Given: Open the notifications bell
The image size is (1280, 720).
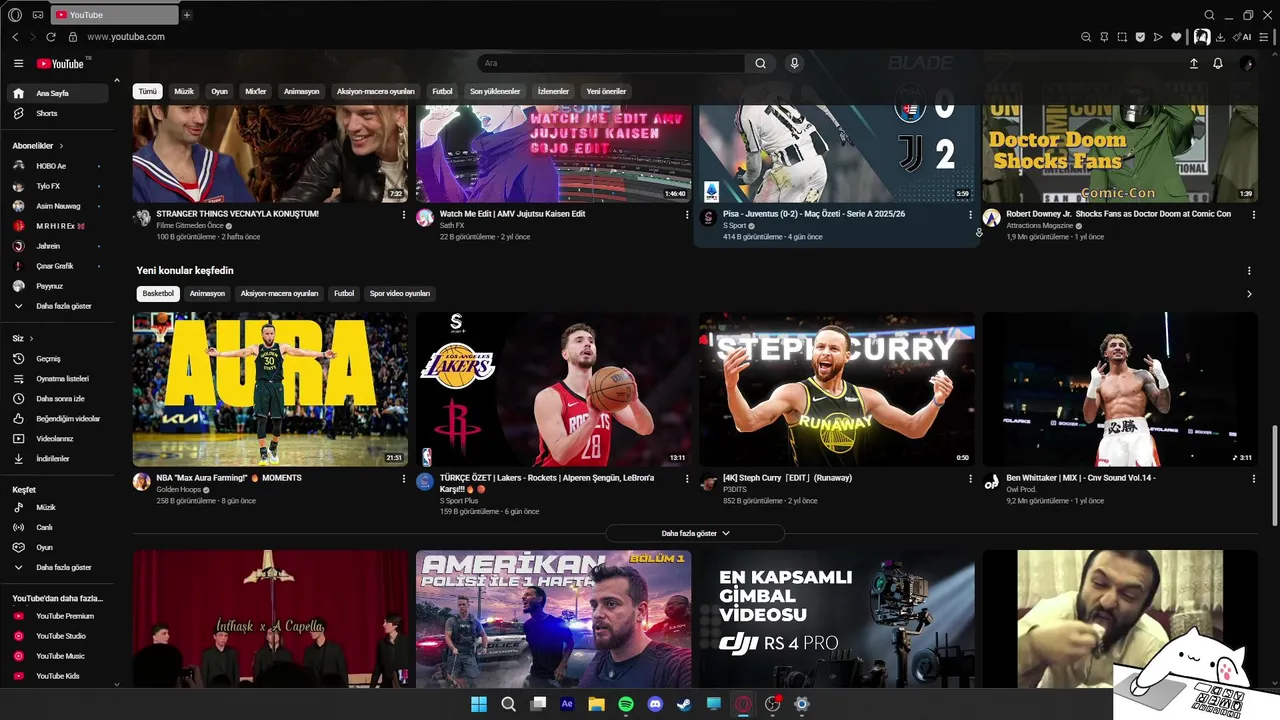Looking at the screenshot, I should 1218,63.
